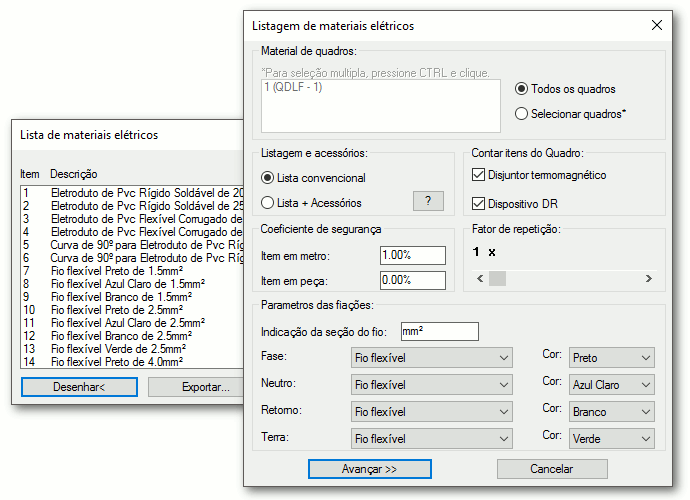
Task: Click the Desenhar< button
Action: [79, 387]
